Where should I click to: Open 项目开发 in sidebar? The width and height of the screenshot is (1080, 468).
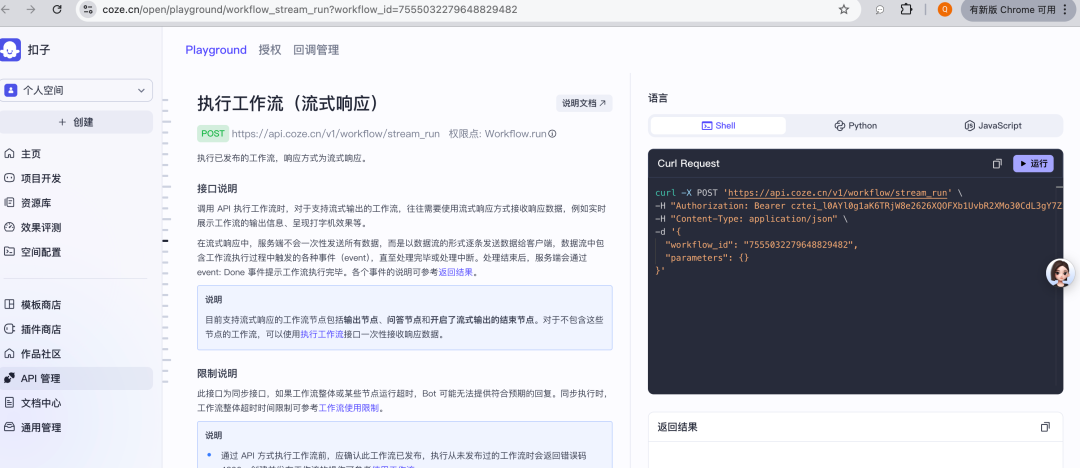(x=40, y=178)
